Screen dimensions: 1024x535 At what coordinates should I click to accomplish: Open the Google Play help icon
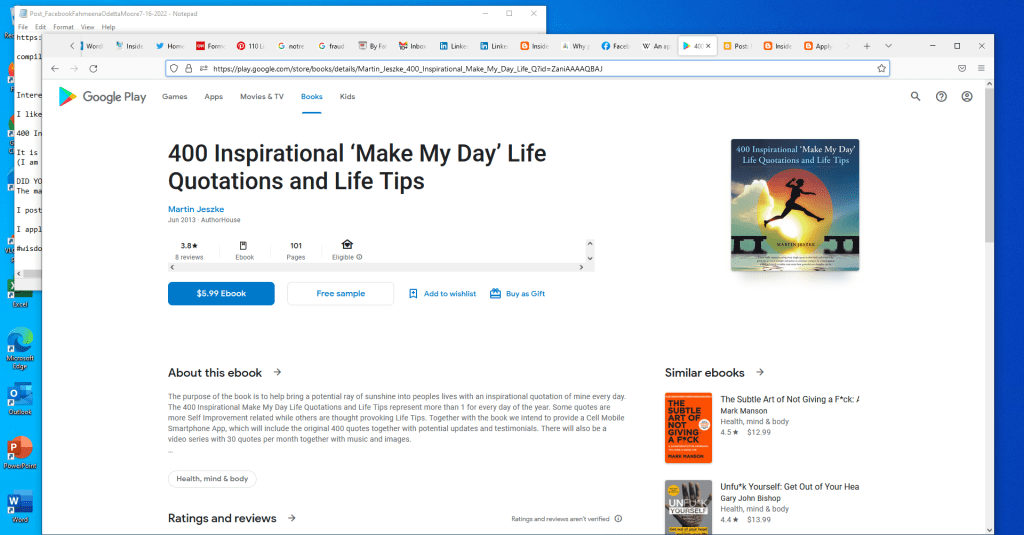[941, 97]
